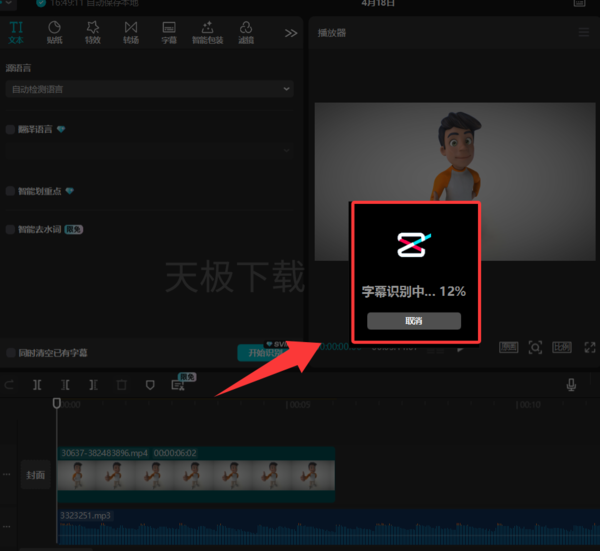600x551 pixels.
Task: Open the 滤镜 filters tab
Action: coord(246,33)
